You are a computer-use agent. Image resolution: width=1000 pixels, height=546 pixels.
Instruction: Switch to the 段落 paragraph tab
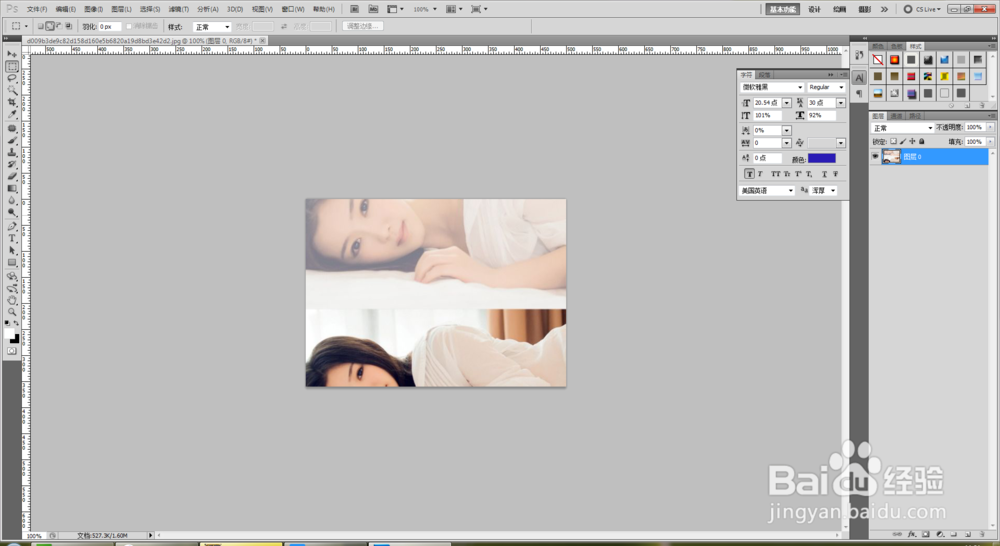(x=764, y=75)
